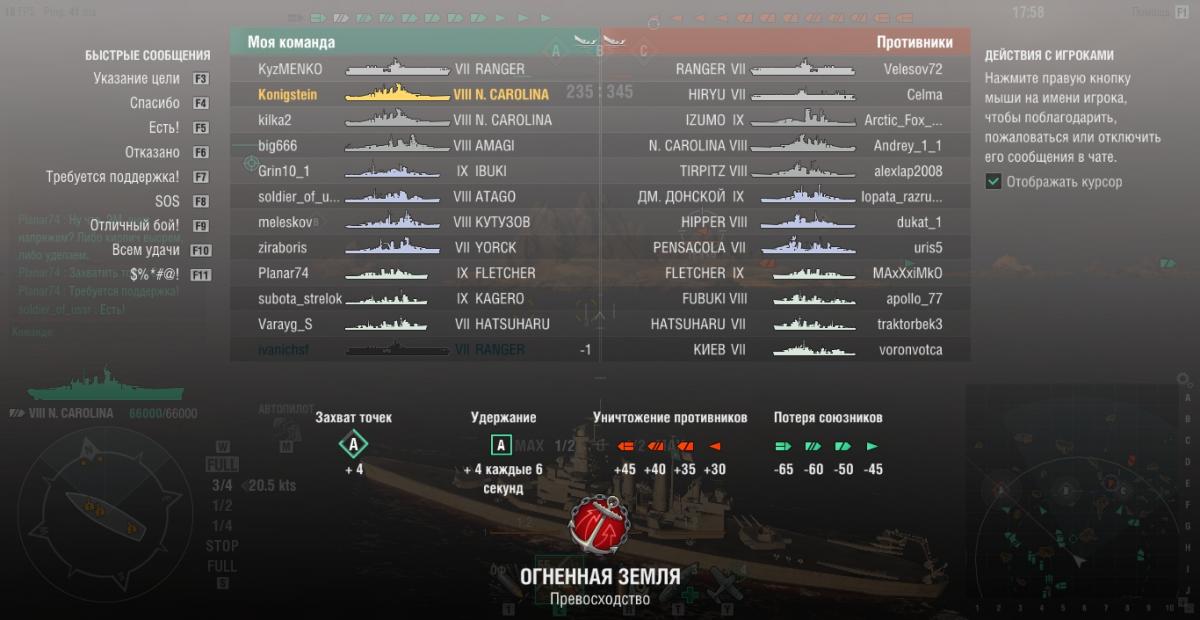The image size is (1200, 620).
Task: Send the Всем удачи quick message
Action: tap(146, 250)
